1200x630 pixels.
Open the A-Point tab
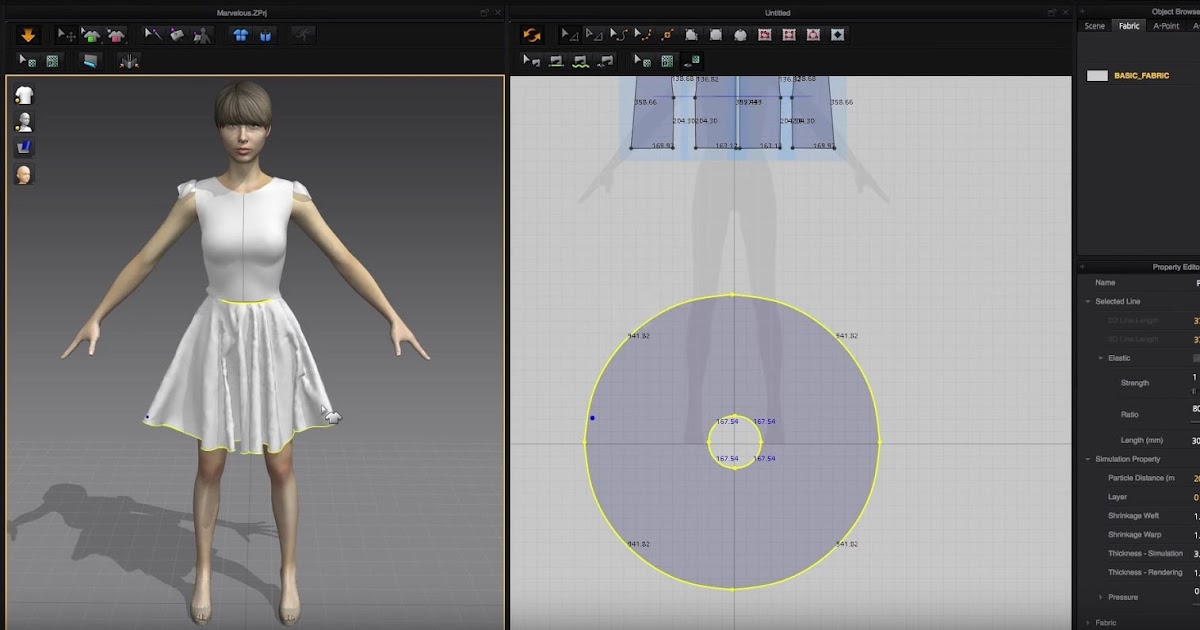click(1166, 26)
